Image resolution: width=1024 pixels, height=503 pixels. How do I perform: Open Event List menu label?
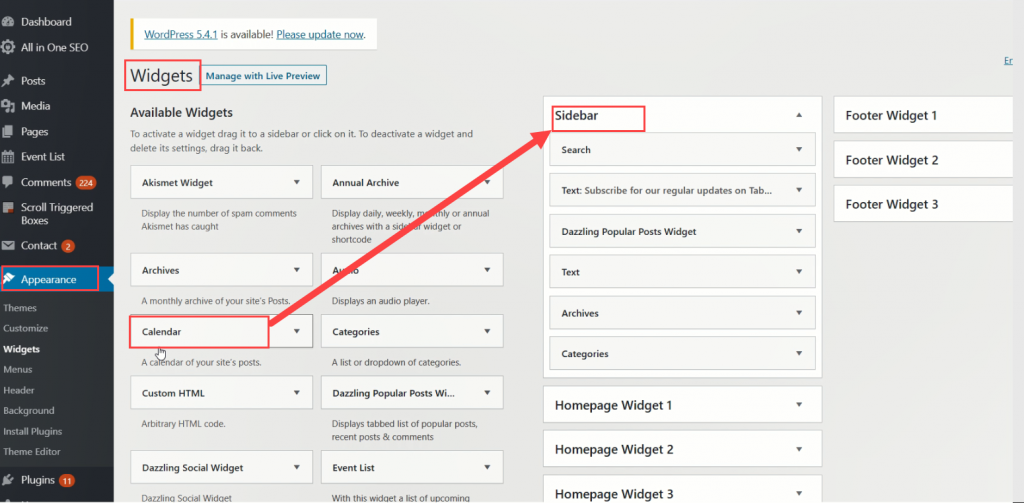coord(42,157)
